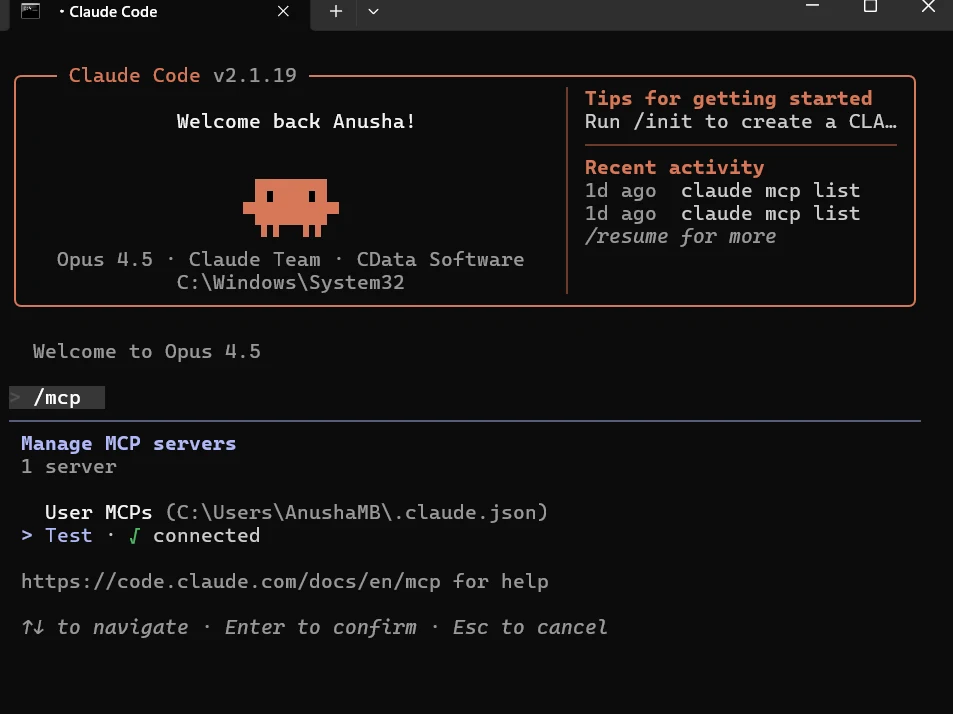Viewport: 953px width, 714px height.
Task: Click the green connected check mark
Action: [x=134, y=535]
